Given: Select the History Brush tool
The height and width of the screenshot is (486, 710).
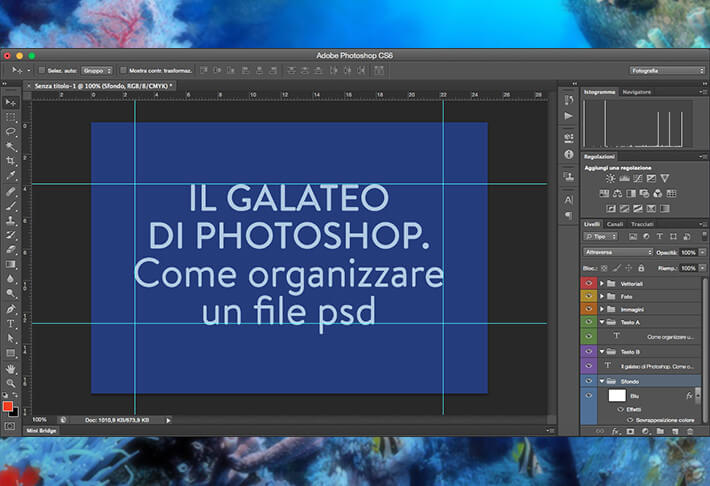Looking at the screenshot, I should click(x=11, y=235).
